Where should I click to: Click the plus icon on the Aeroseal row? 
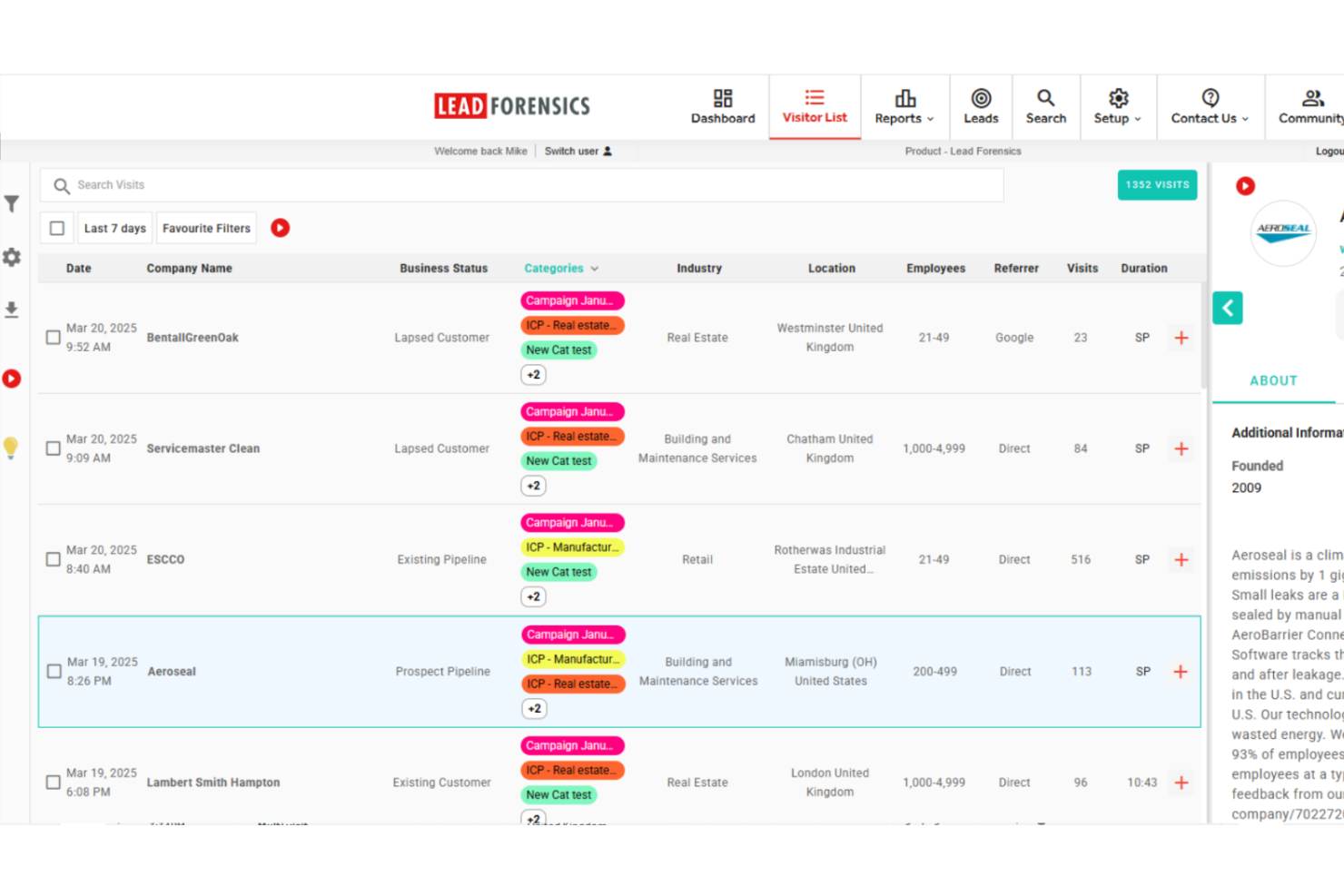(1181, 672)
